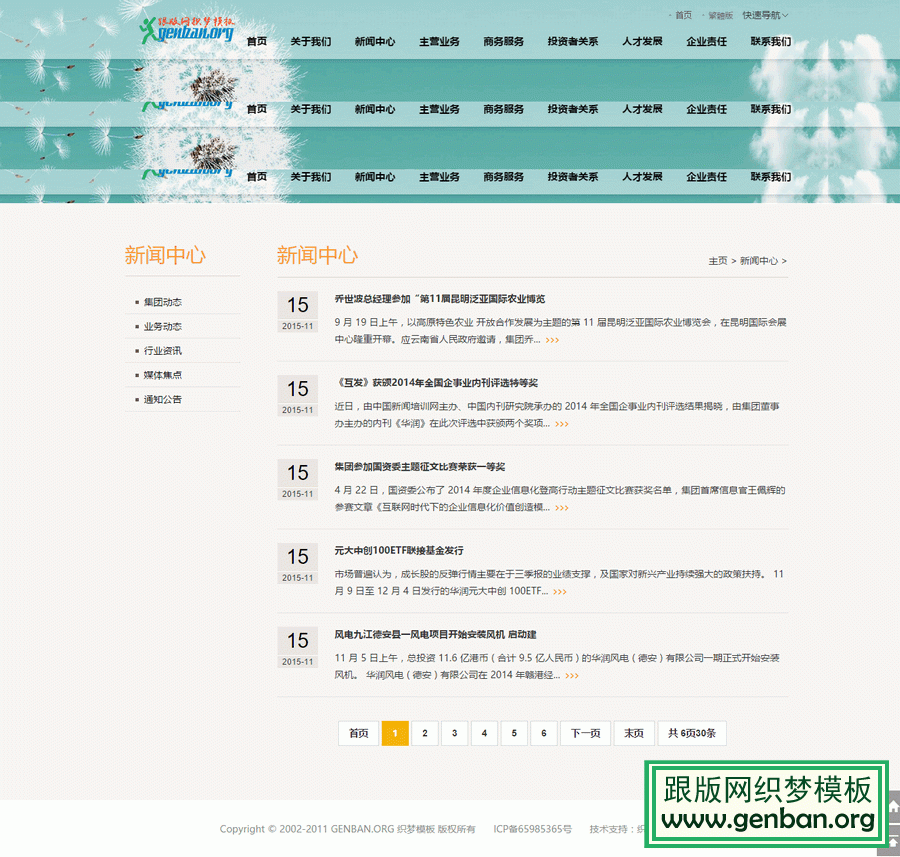
Task: Open the 业务动态 sidebar category
Action: pos(163,326)
